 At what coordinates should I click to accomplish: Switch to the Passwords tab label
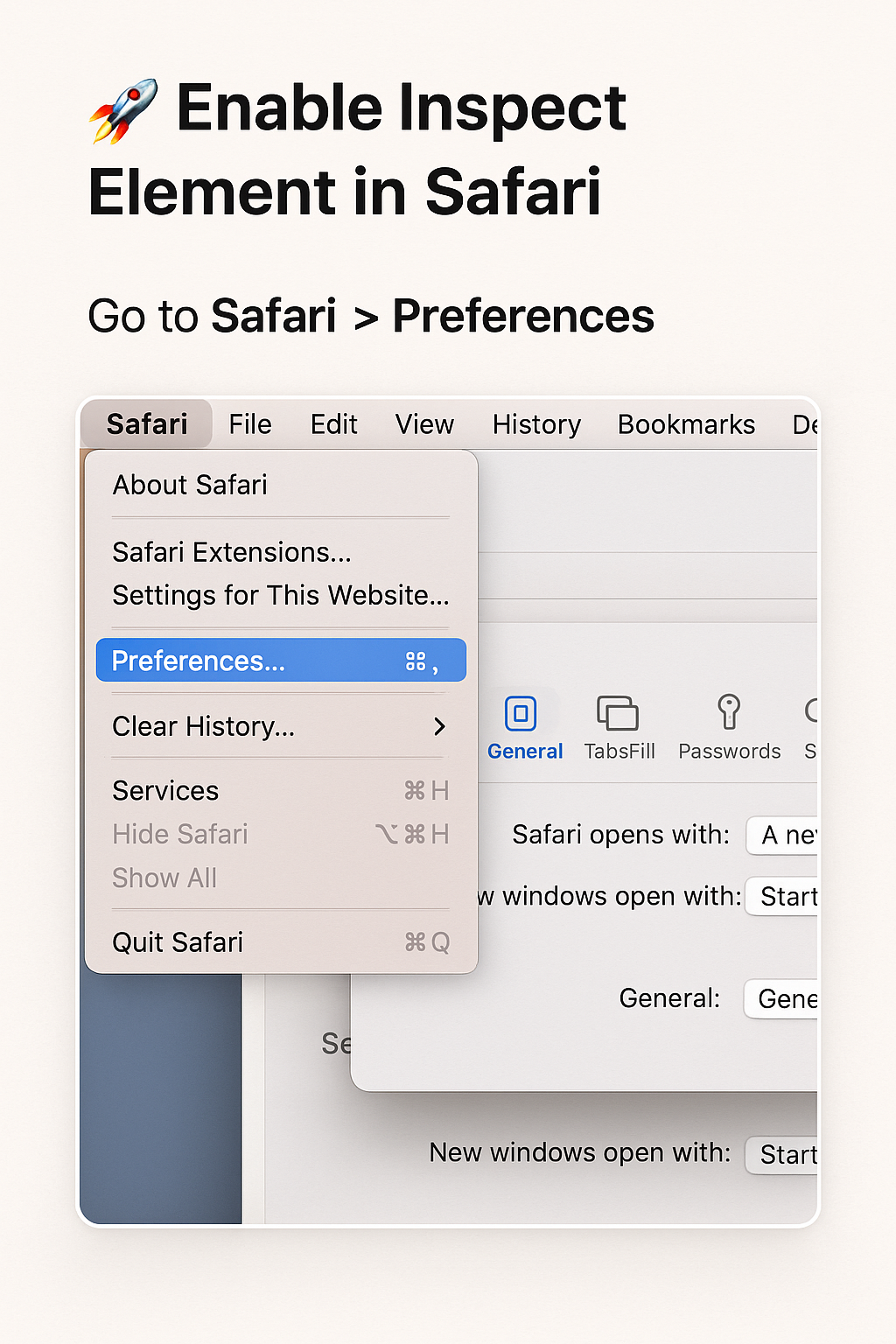pos(730,752)
